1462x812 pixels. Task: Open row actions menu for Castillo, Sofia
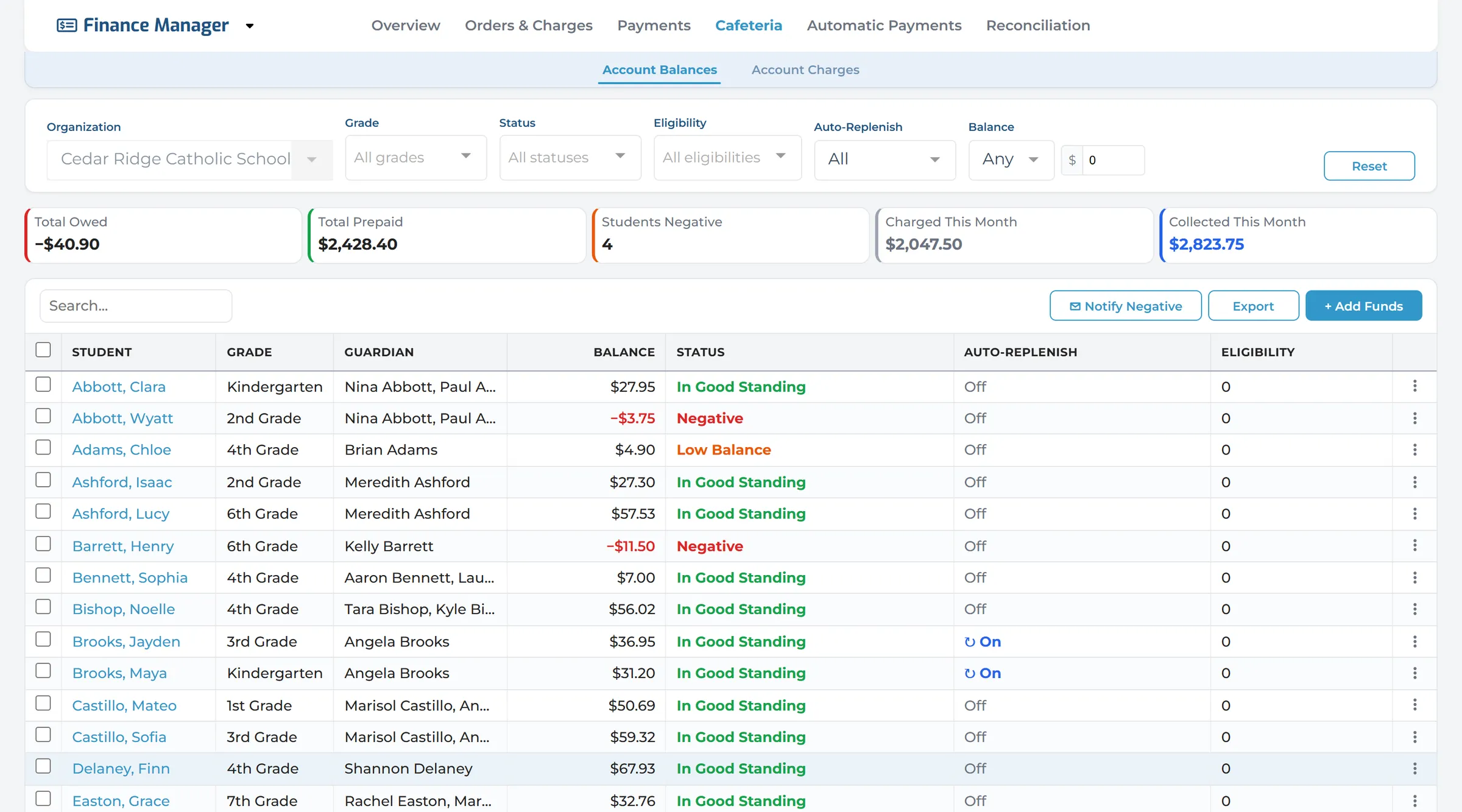1414,737
